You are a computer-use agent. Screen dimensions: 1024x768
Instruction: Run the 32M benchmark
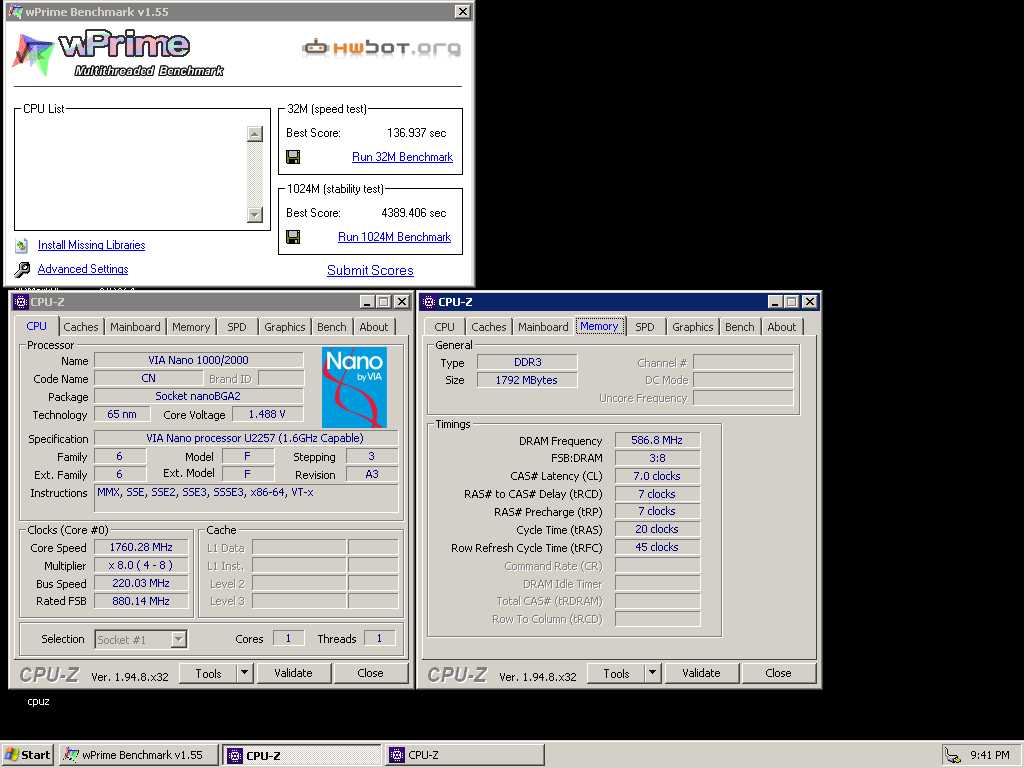click(x=402, y=157)
